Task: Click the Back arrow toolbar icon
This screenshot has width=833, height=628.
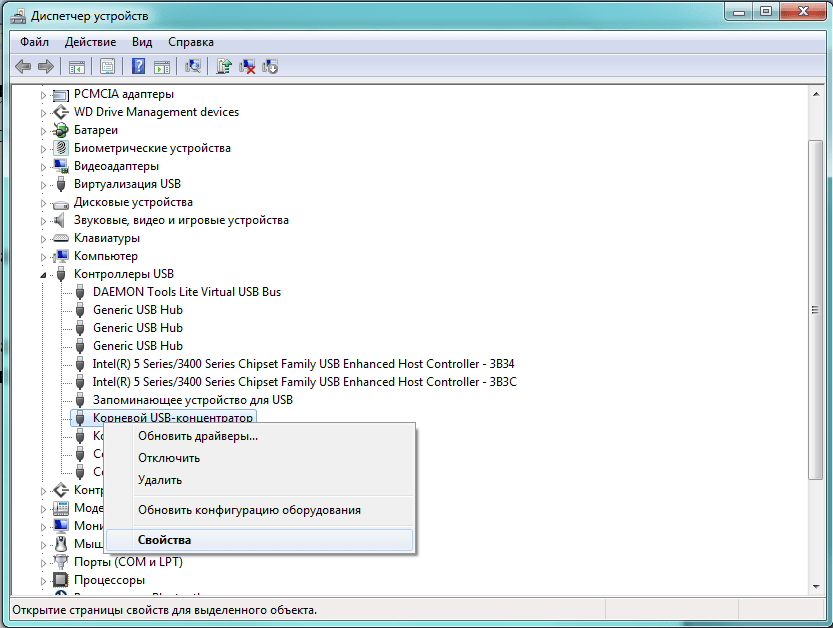Action: pyautogui.click(x=23, y=66)
